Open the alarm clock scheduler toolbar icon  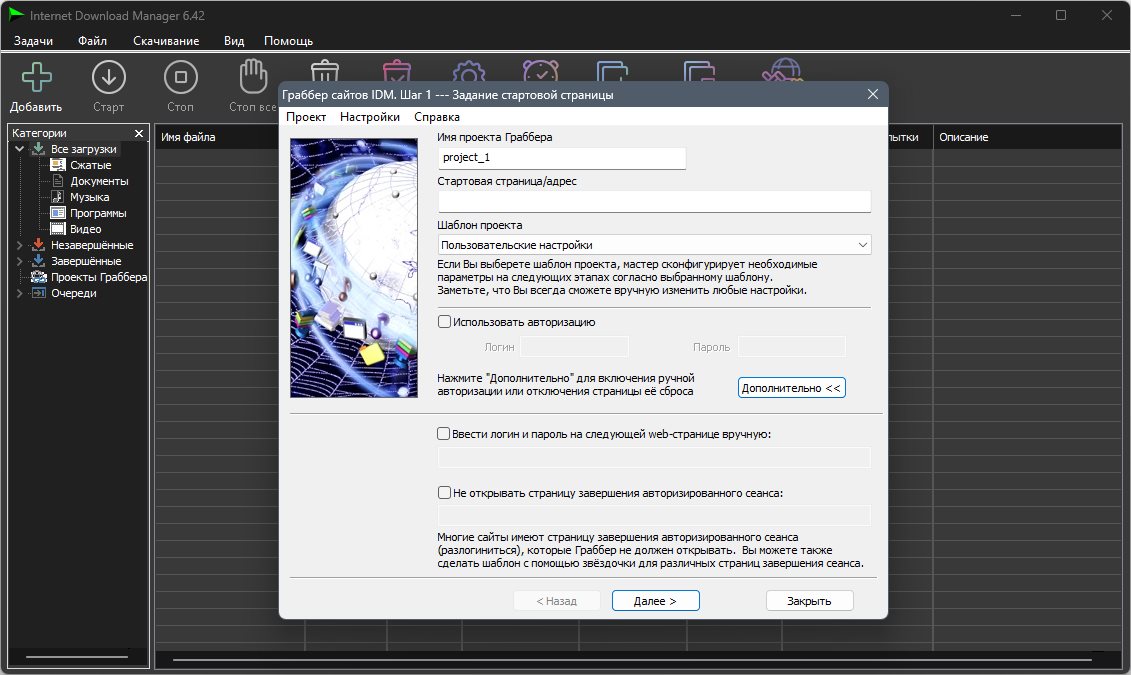pos(540,71)
